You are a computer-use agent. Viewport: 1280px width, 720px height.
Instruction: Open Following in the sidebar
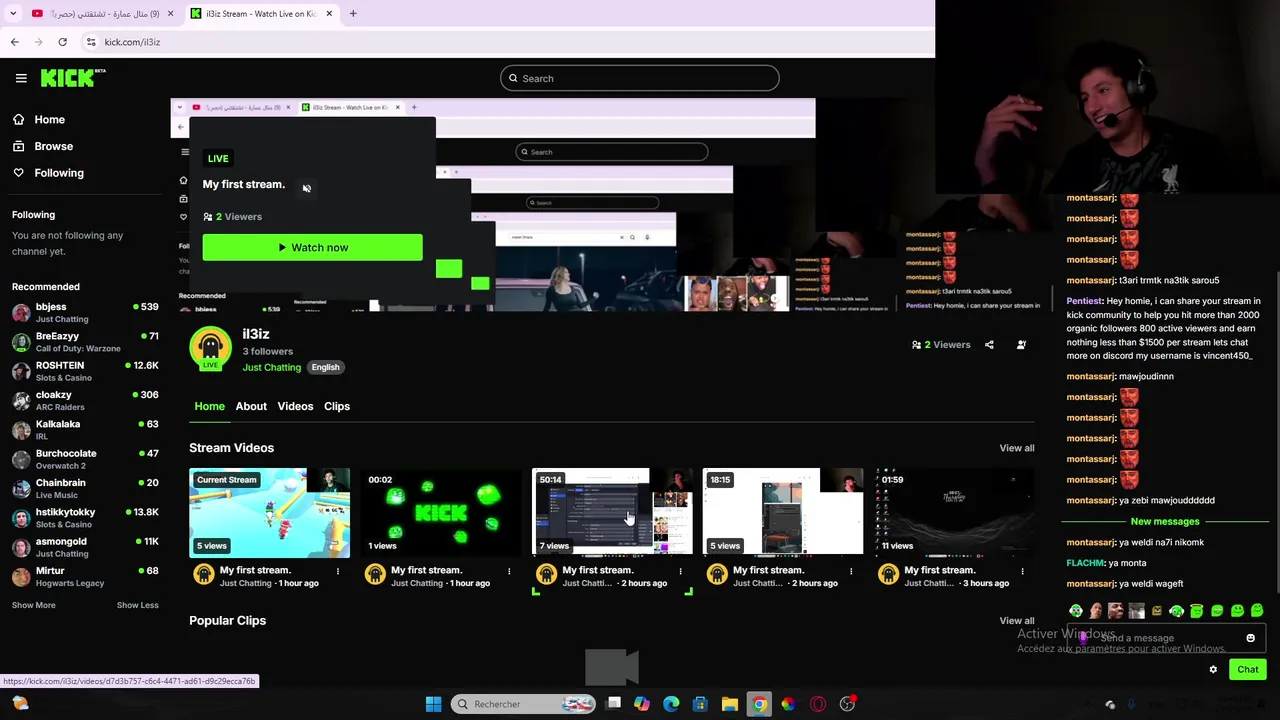[x=58, y=173]
